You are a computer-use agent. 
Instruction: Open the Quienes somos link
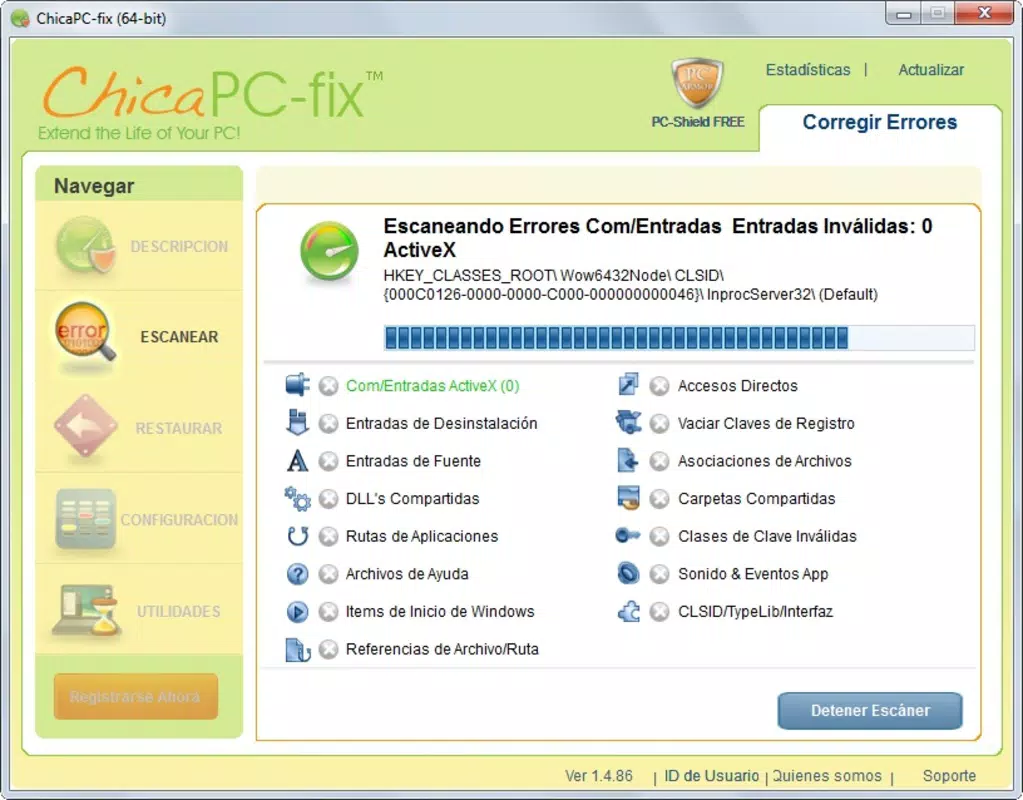click(827, 776)
